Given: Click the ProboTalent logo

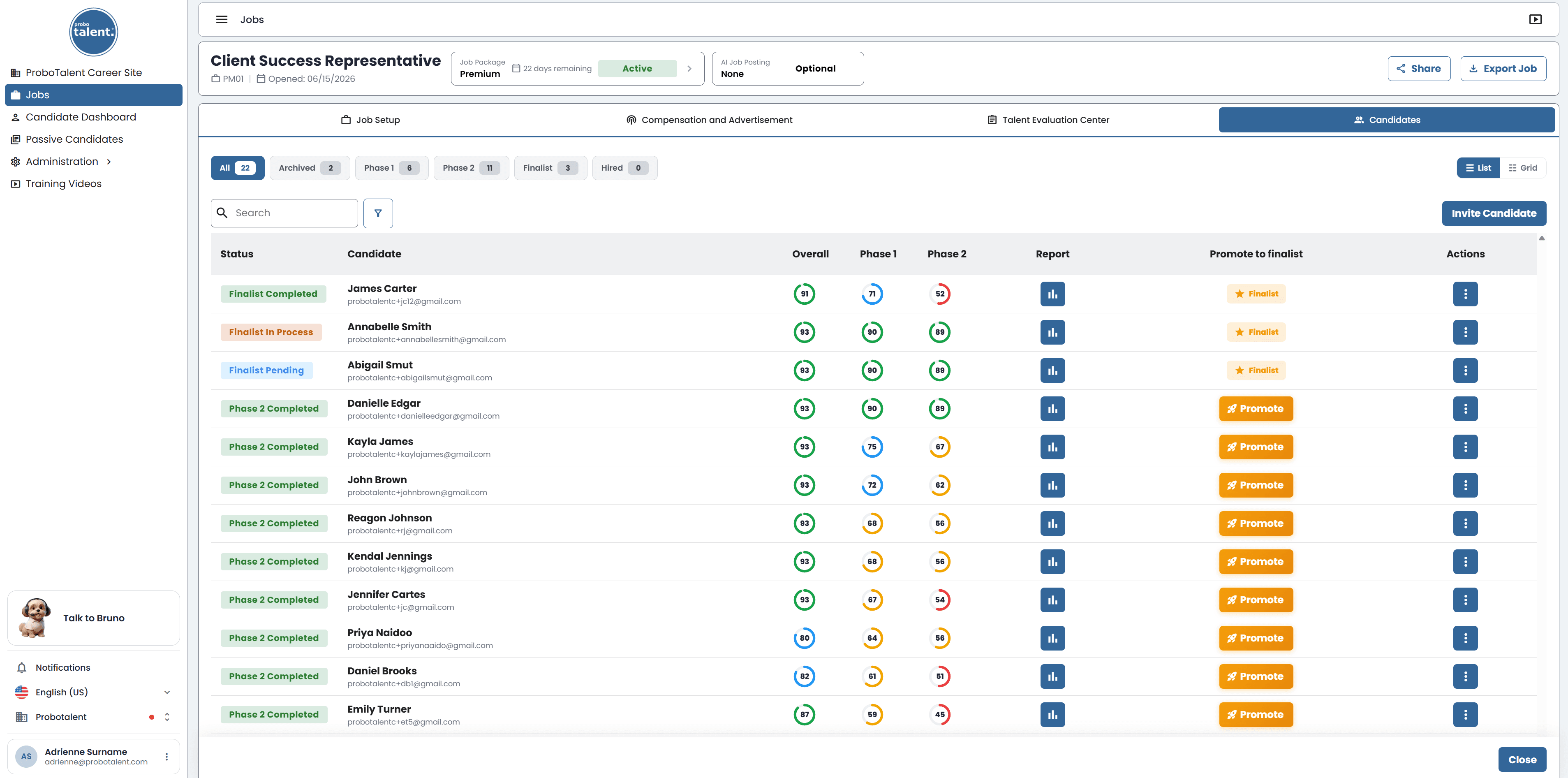Looking at the screenshot, I should tap(94, 32).
